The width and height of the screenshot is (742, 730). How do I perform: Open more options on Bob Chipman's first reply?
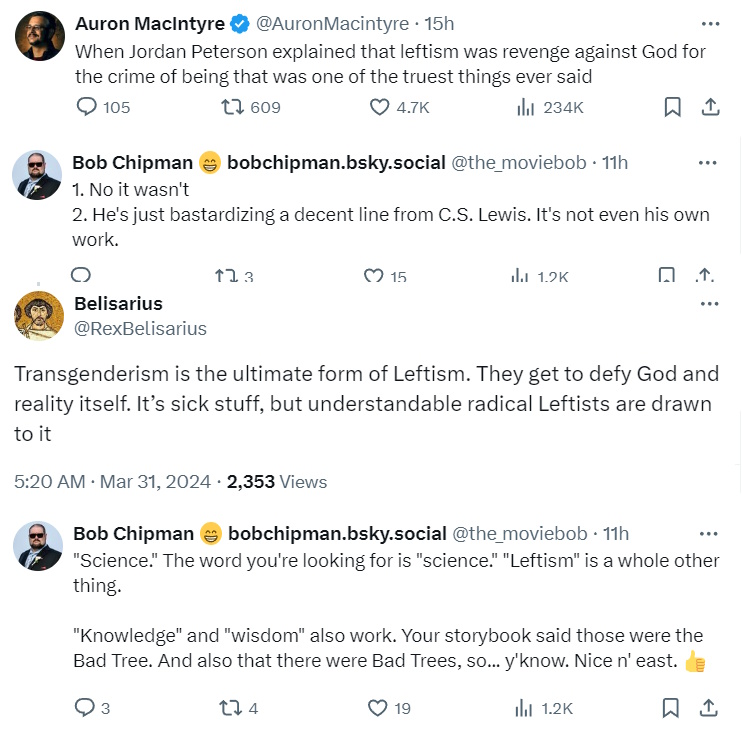coord(707,162)
